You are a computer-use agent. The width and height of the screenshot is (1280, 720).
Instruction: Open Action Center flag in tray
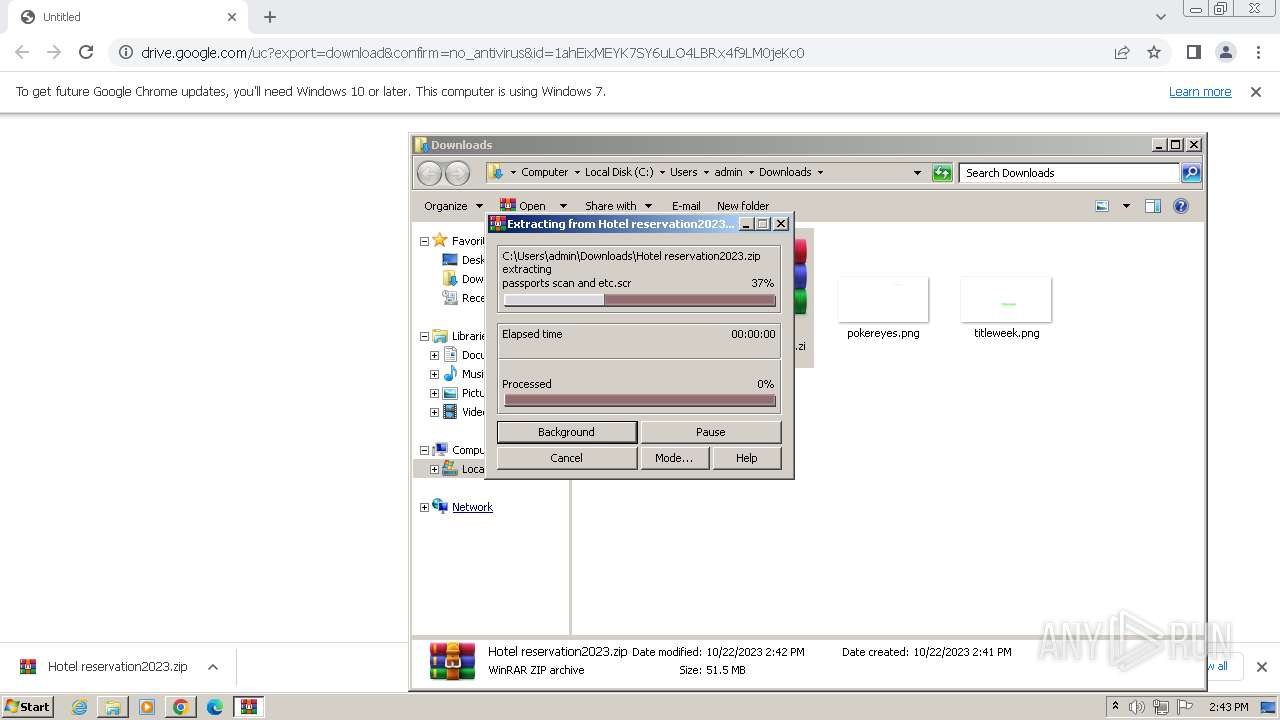pyautogui.click(x=1185, y=707)
